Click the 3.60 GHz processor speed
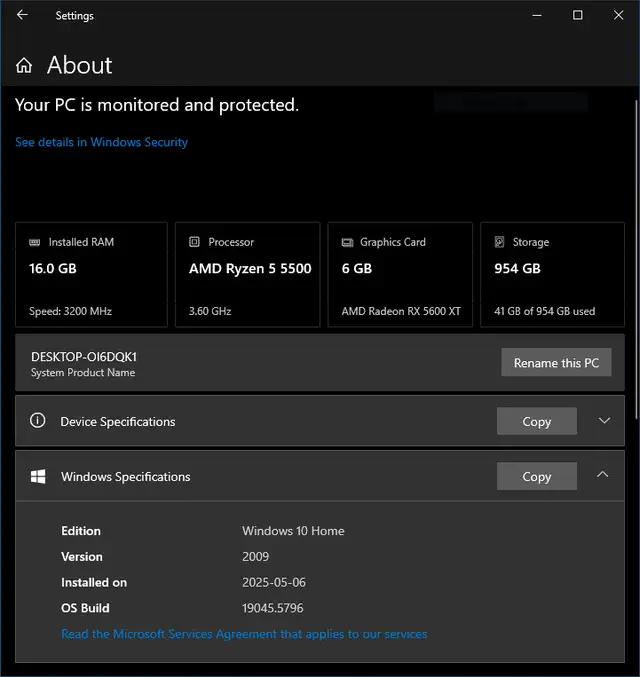 coord(210,311)
